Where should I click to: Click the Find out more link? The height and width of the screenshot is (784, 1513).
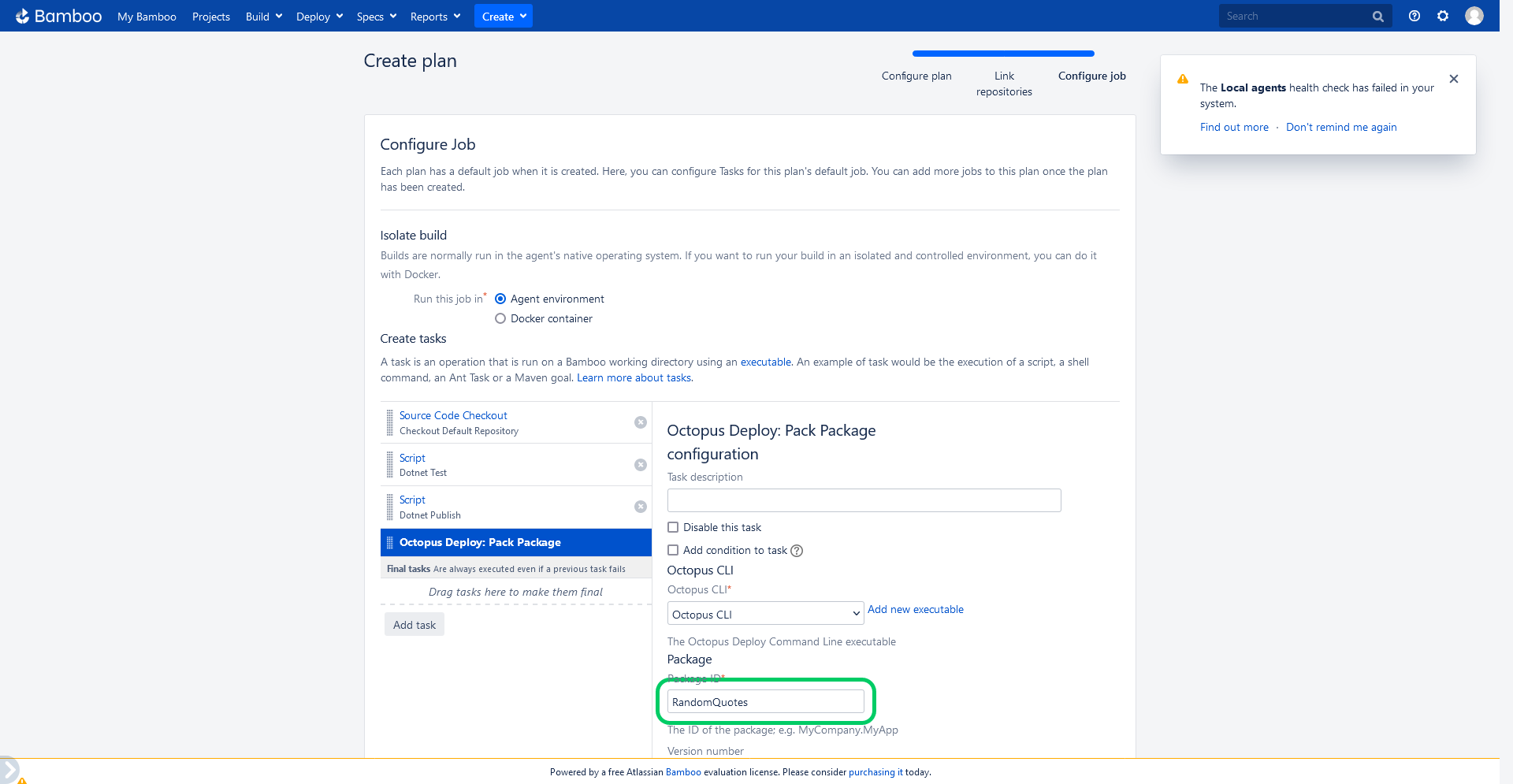[x=1234, y=128]
